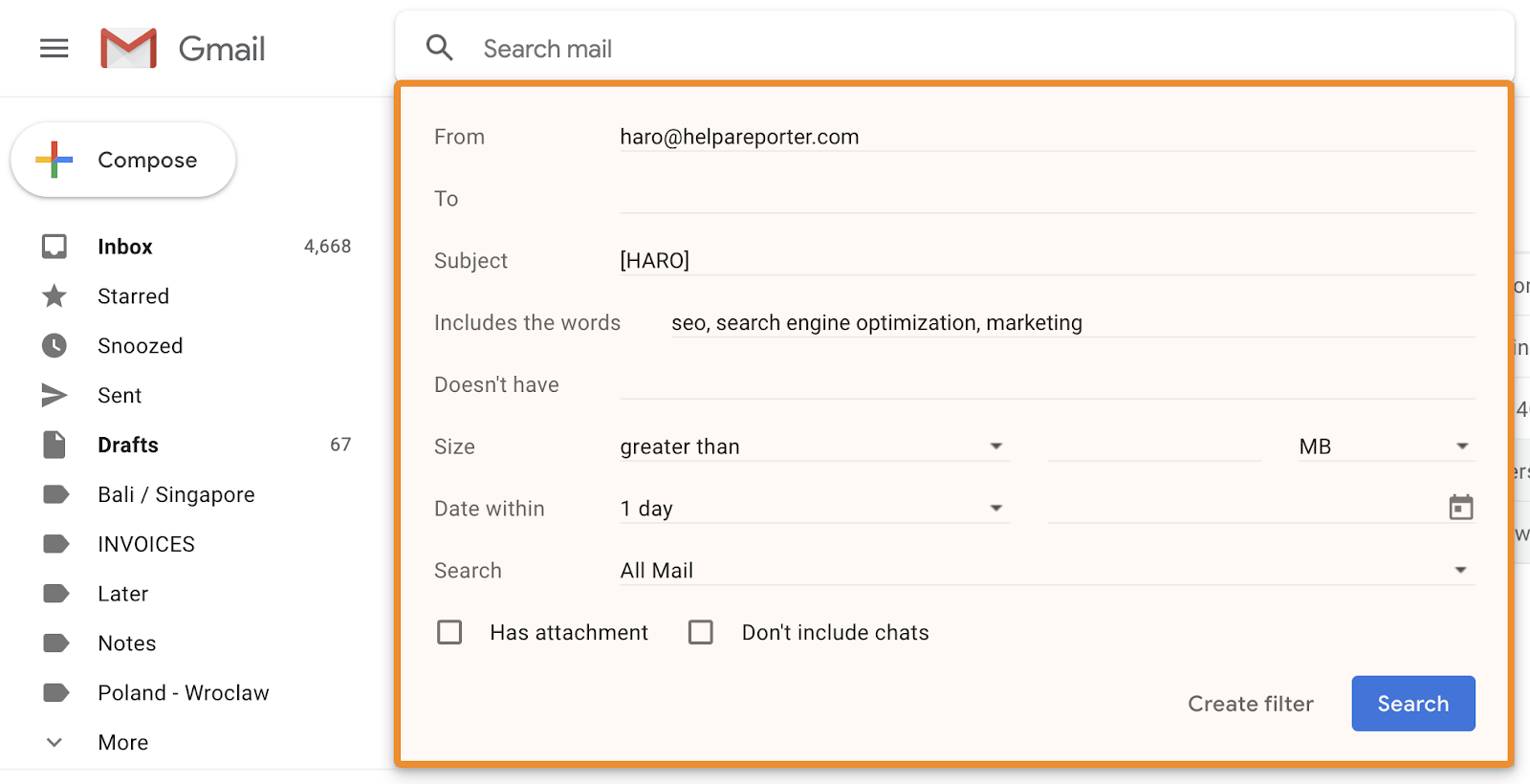
Task: Check the Don't include chats checkbox
Action: click(x=701, y=632)
